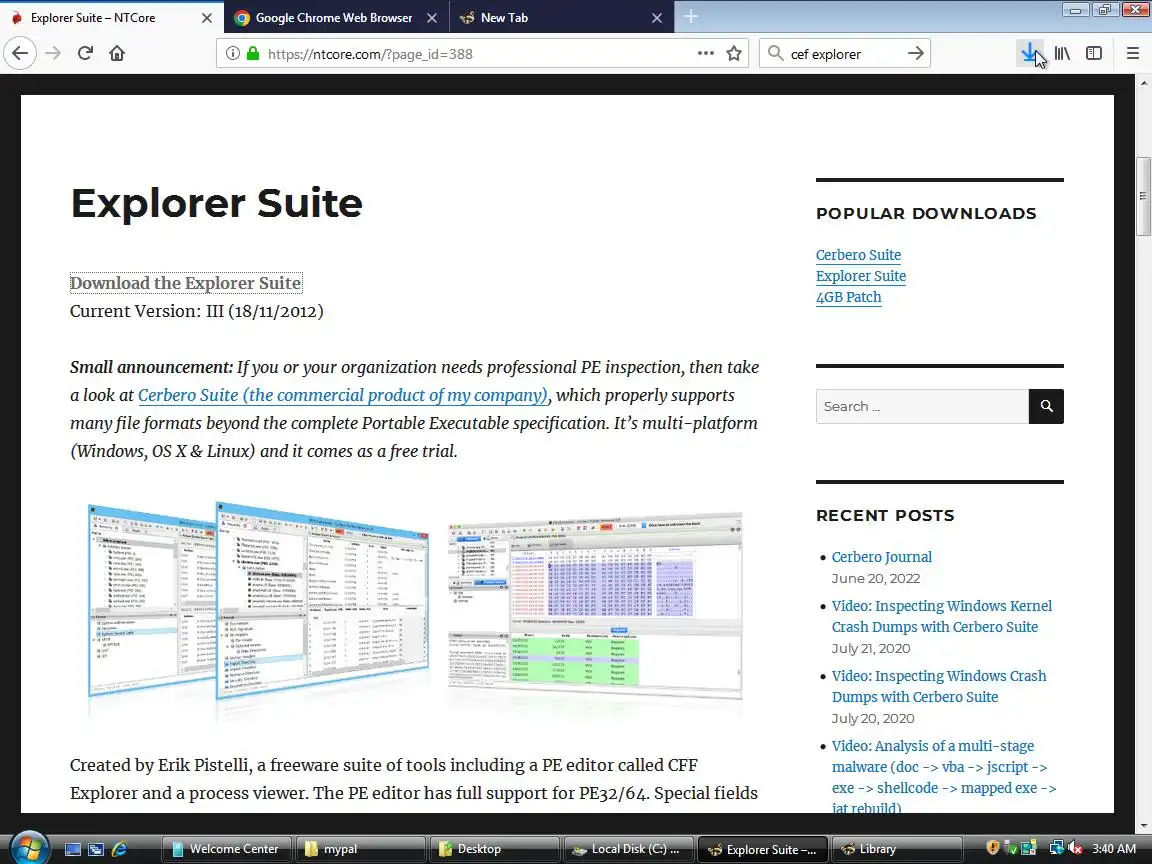The image size is (1152, 864).
Task: Open the browser home page
Action: tap(117, 53)
